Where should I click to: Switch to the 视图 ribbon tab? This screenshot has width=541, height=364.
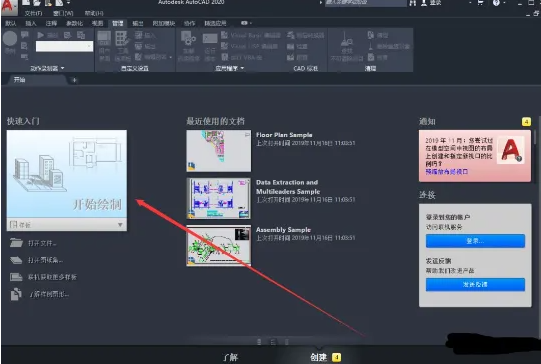coord(97,23)
